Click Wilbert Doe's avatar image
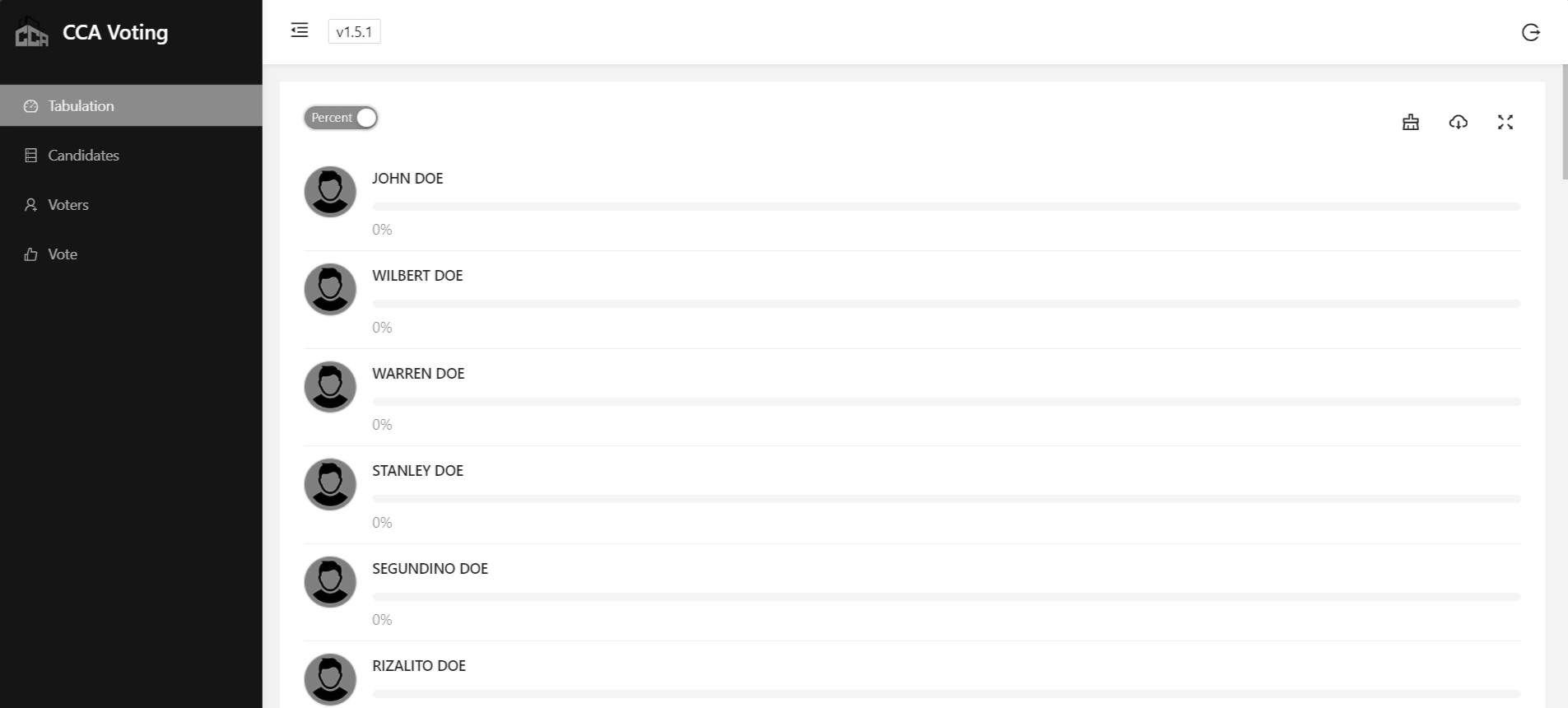 pos(330,289)
